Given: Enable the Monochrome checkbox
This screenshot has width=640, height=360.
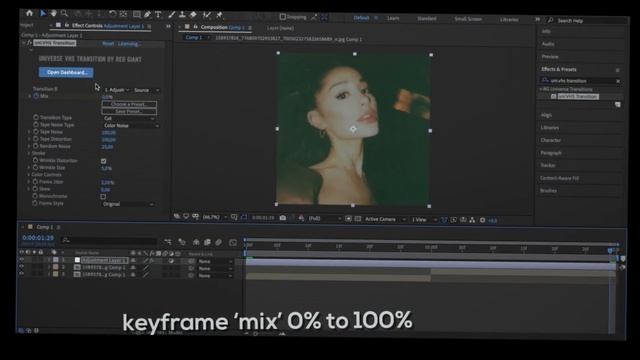Looking at the screenshot, I should point(103,197).
